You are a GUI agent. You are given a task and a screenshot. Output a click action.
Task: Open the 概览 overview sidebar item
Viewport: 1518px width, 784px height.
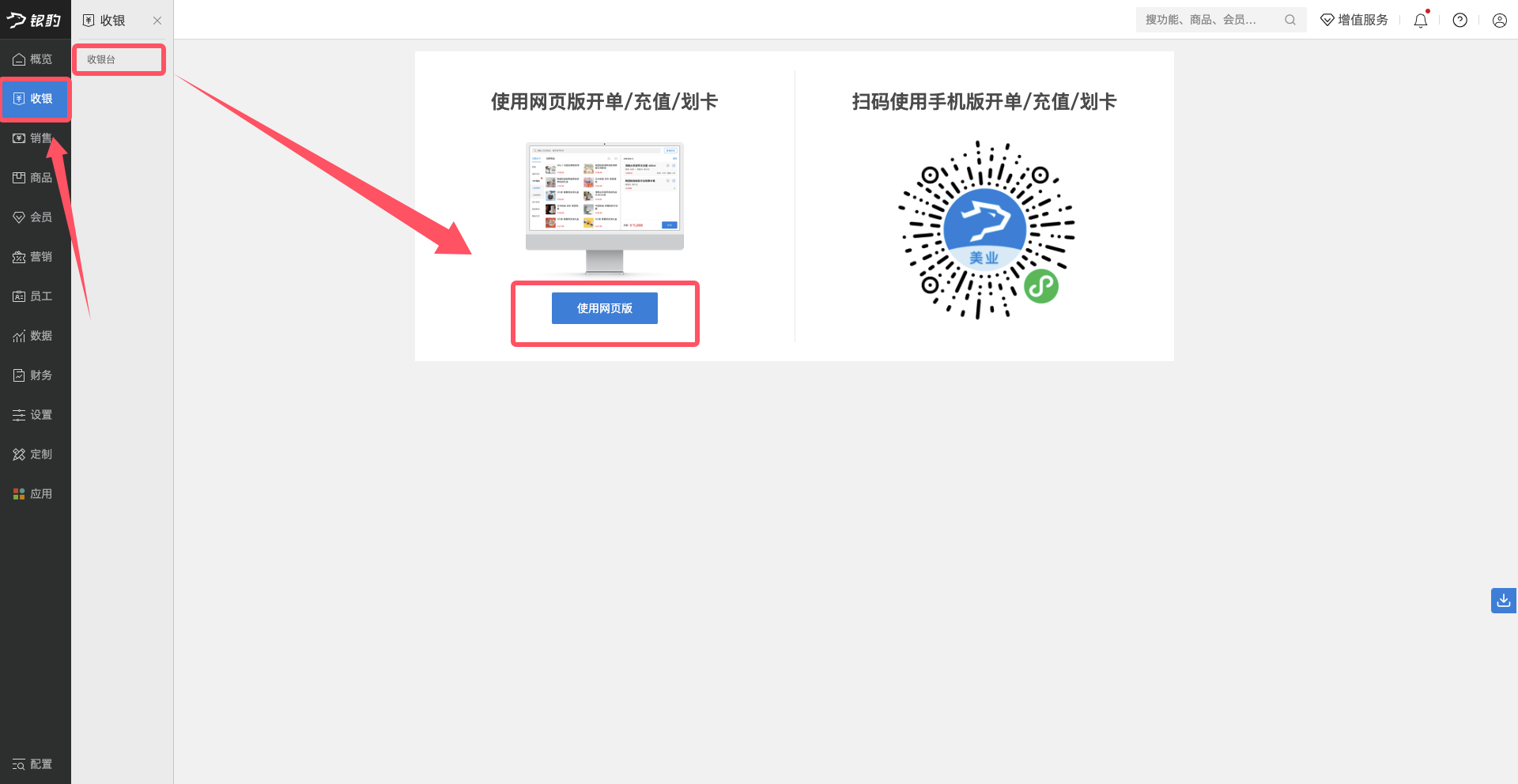33,59
